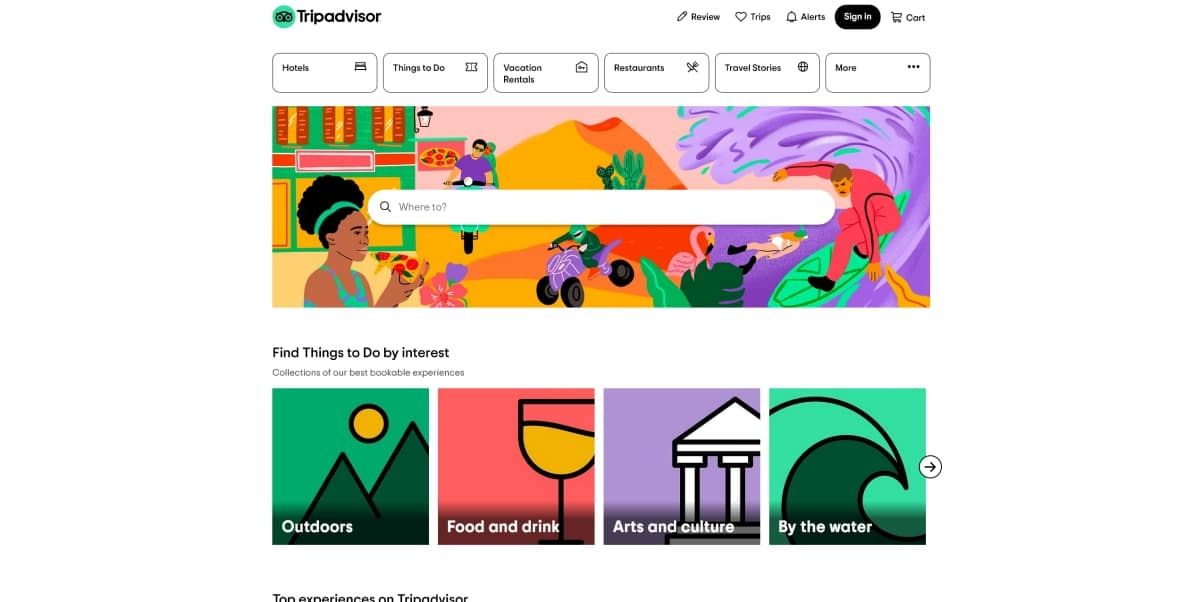1200x602 pixels.
Task: Click the Sign in button
Action: (x=857, y=17)
